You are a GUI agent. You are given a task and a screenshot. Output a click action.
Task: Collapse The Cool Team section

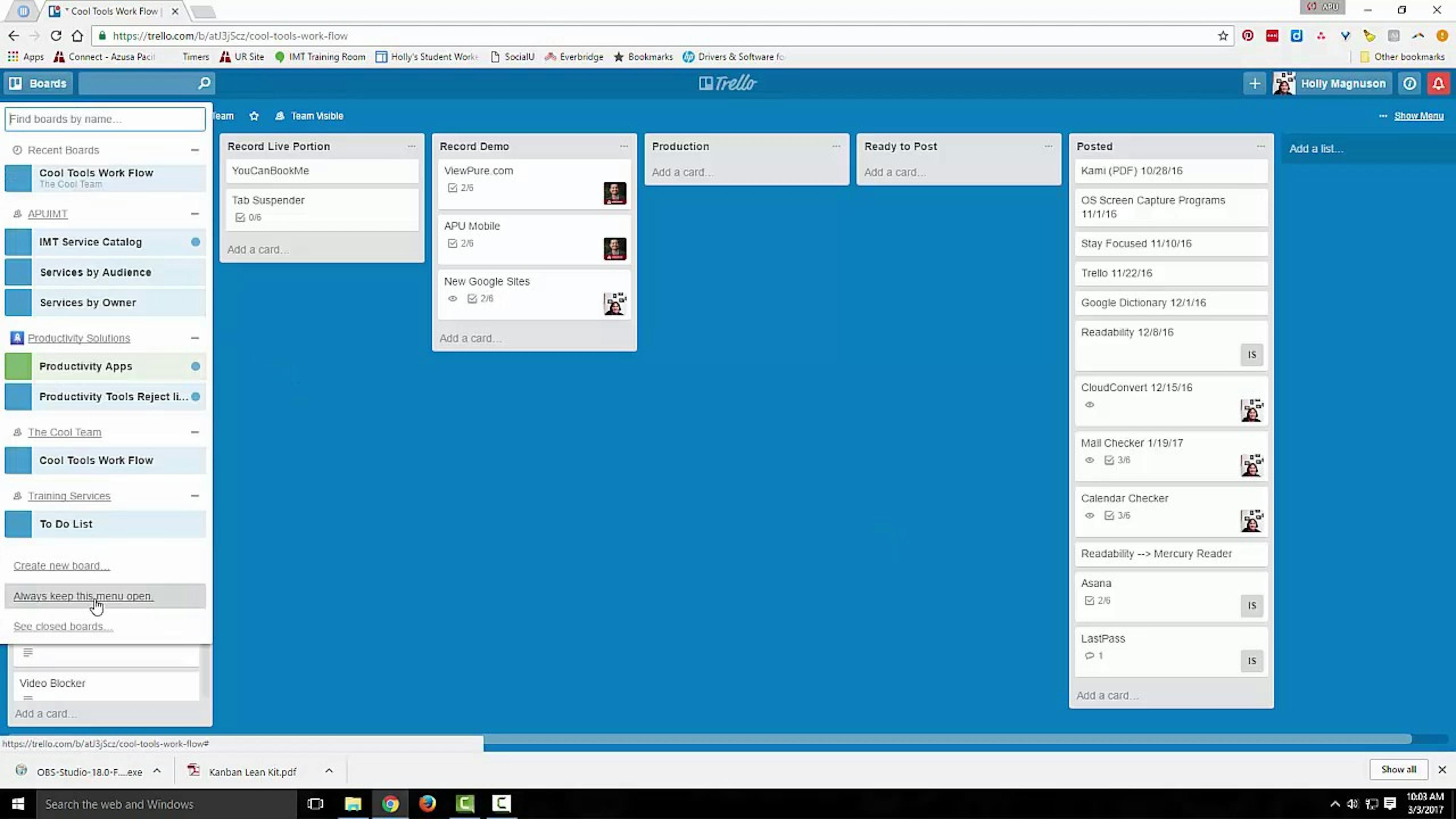tap(195, 432)
